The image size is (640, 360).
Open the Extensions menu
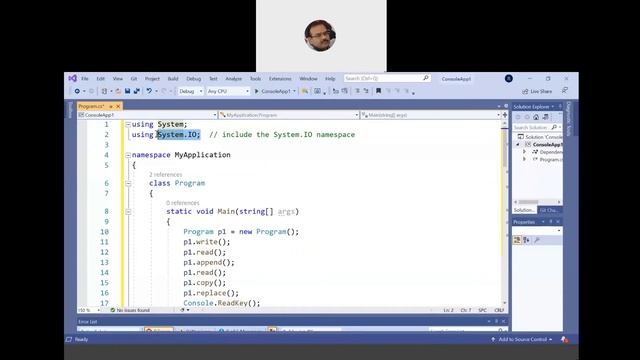[x=280, y=78]
